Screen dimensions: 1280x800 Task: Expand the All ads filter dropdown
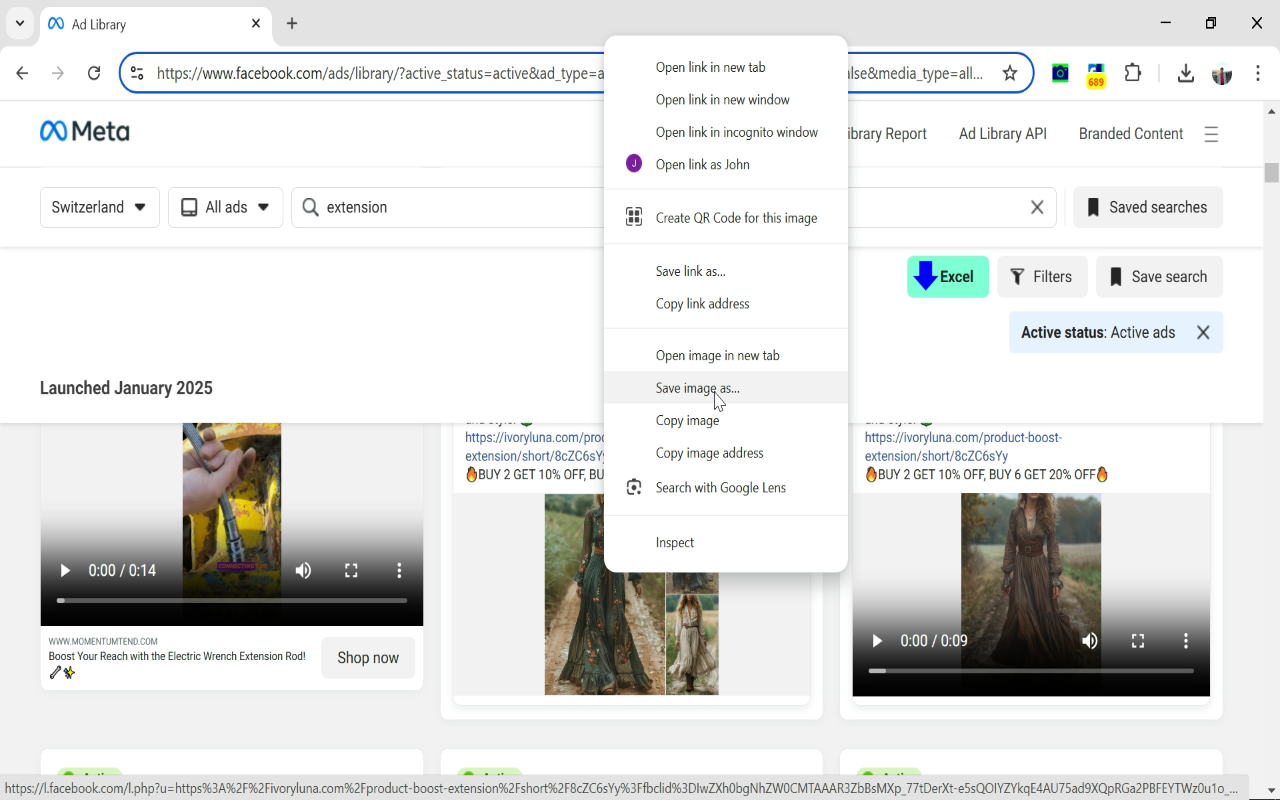[225, 207]
